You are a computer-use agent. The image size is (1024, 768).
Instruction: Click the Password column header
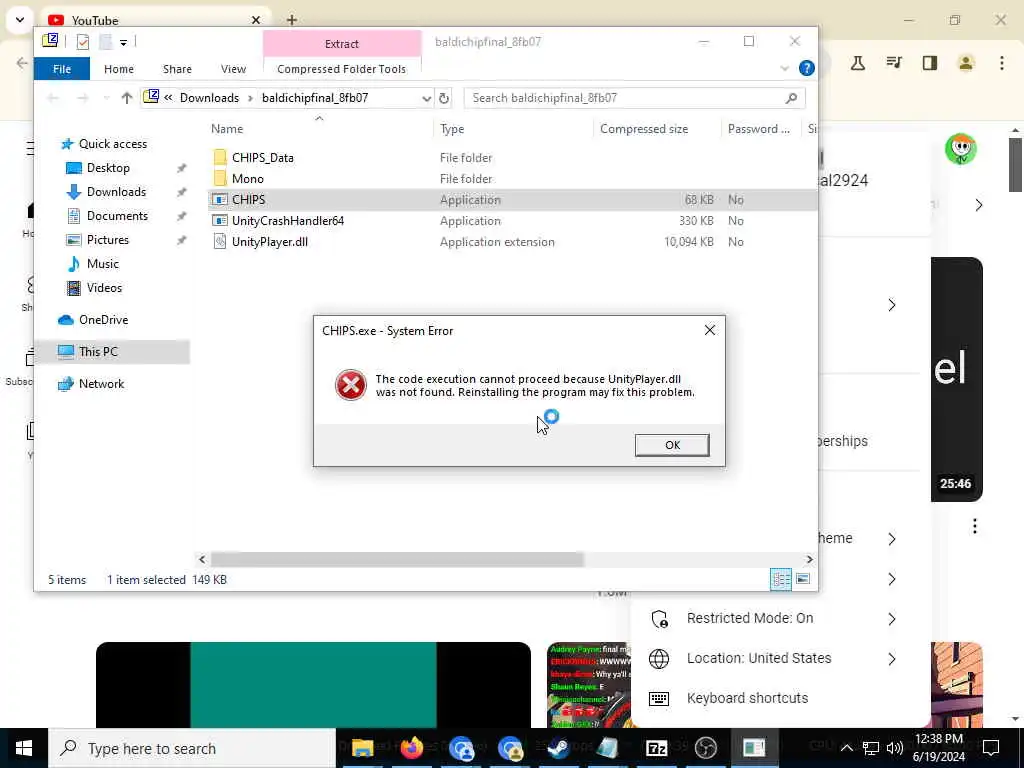pos(758,129)
